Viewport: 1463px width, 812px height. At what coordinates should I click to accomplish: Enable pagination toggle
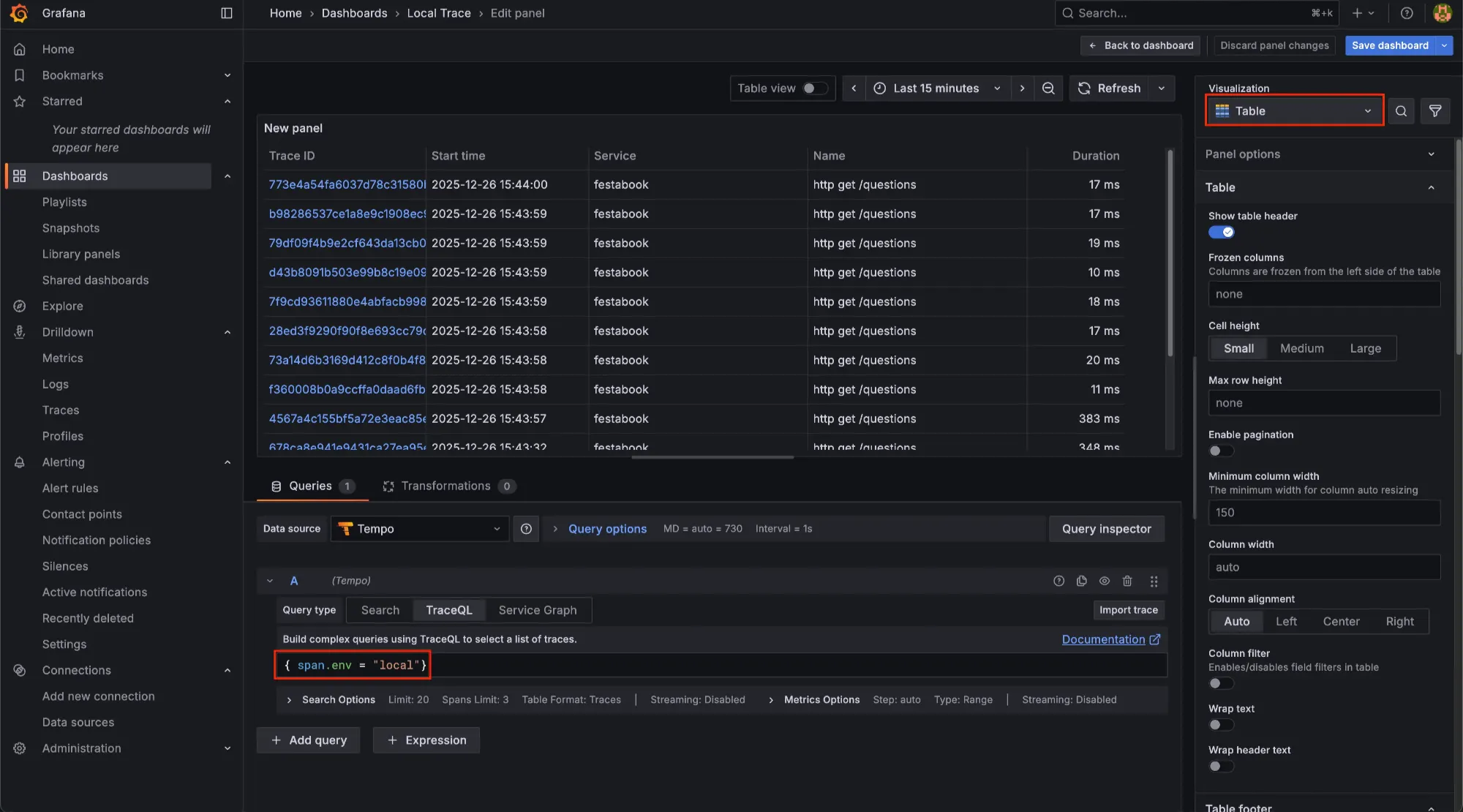(x=1220, y=451)
